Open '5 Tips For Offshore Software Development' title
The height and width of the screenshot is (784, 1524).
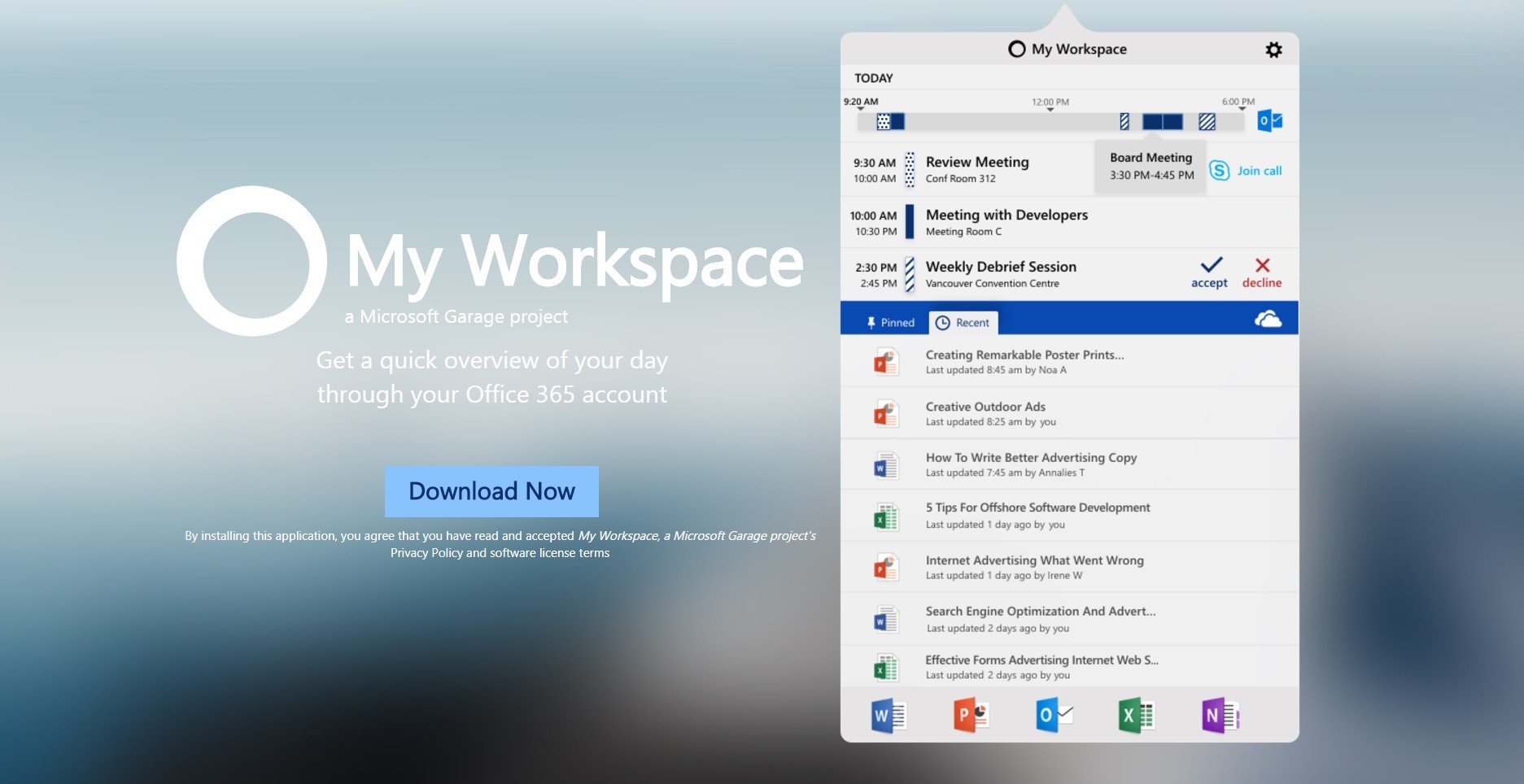pos(1037,507)
